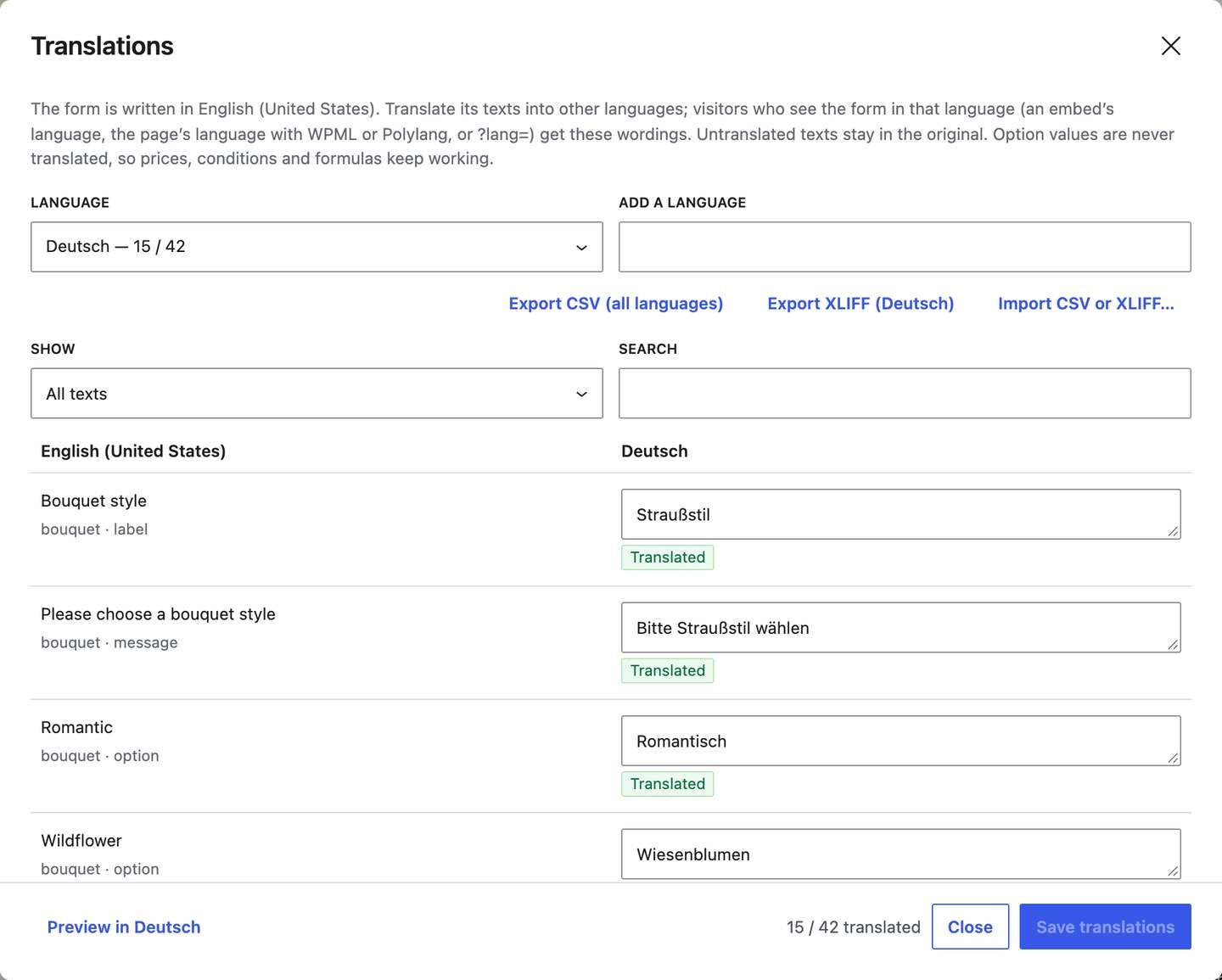Save translations
The image size is (1222, 980).
1105,927
